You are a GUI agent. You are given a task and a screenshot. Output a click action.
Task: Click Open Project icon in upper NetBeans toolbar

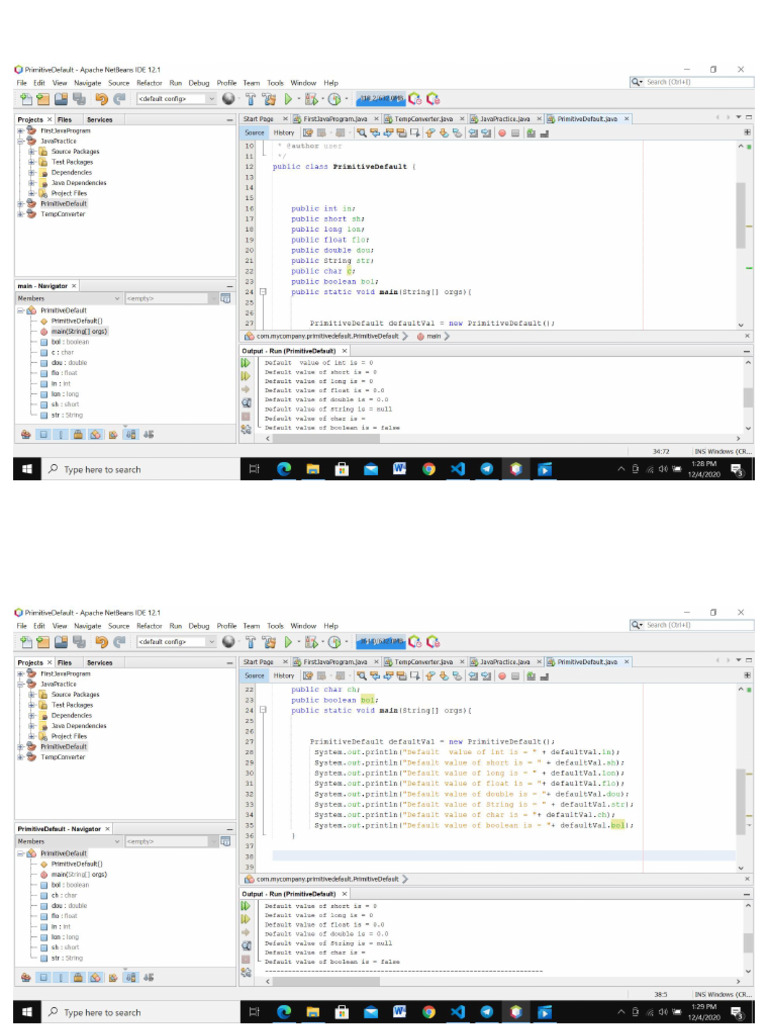click(x=61, y=99)
